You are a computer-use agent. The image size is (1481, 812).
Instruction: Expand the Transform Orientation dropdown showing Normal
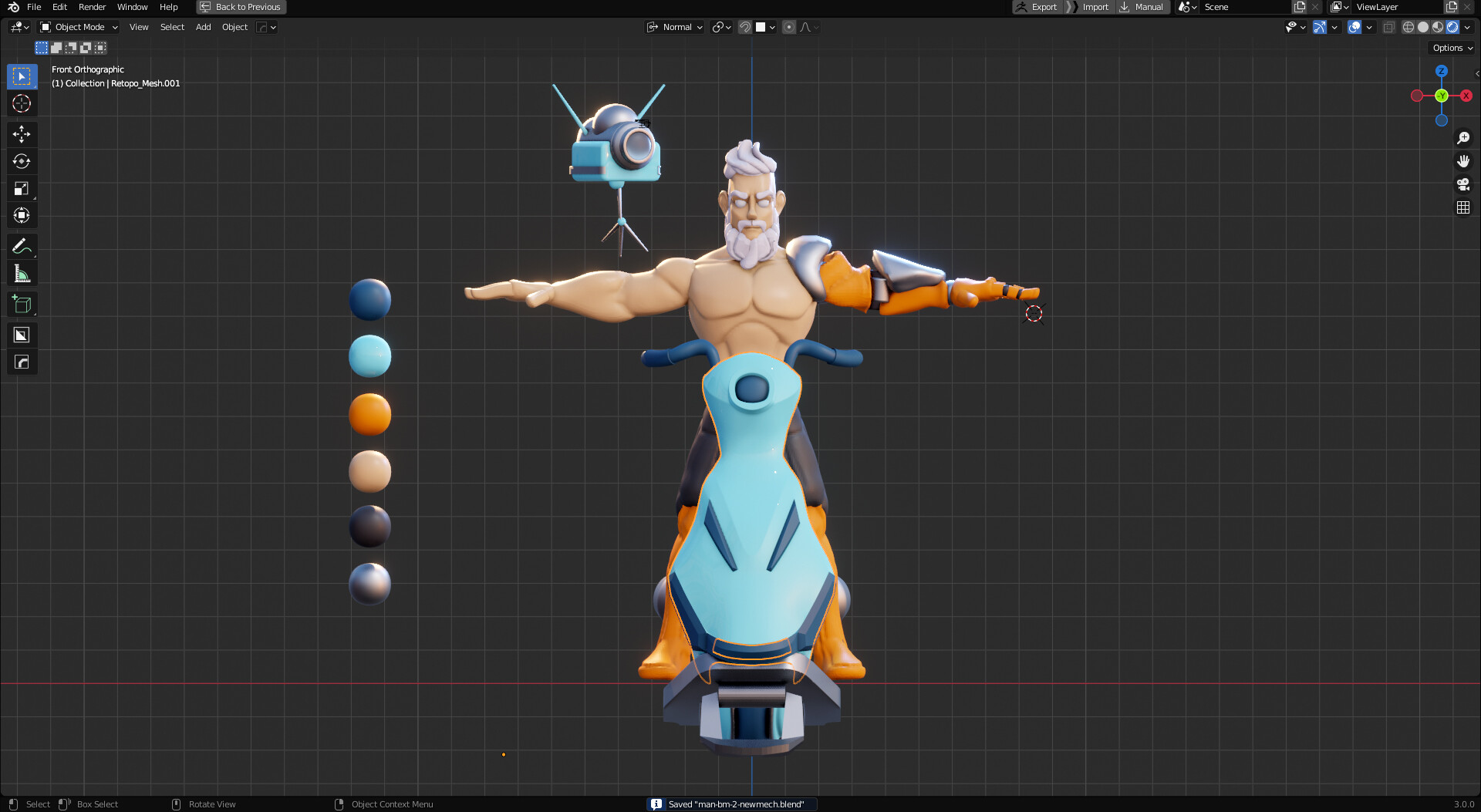pyautogui.click(x=675, y=26)
